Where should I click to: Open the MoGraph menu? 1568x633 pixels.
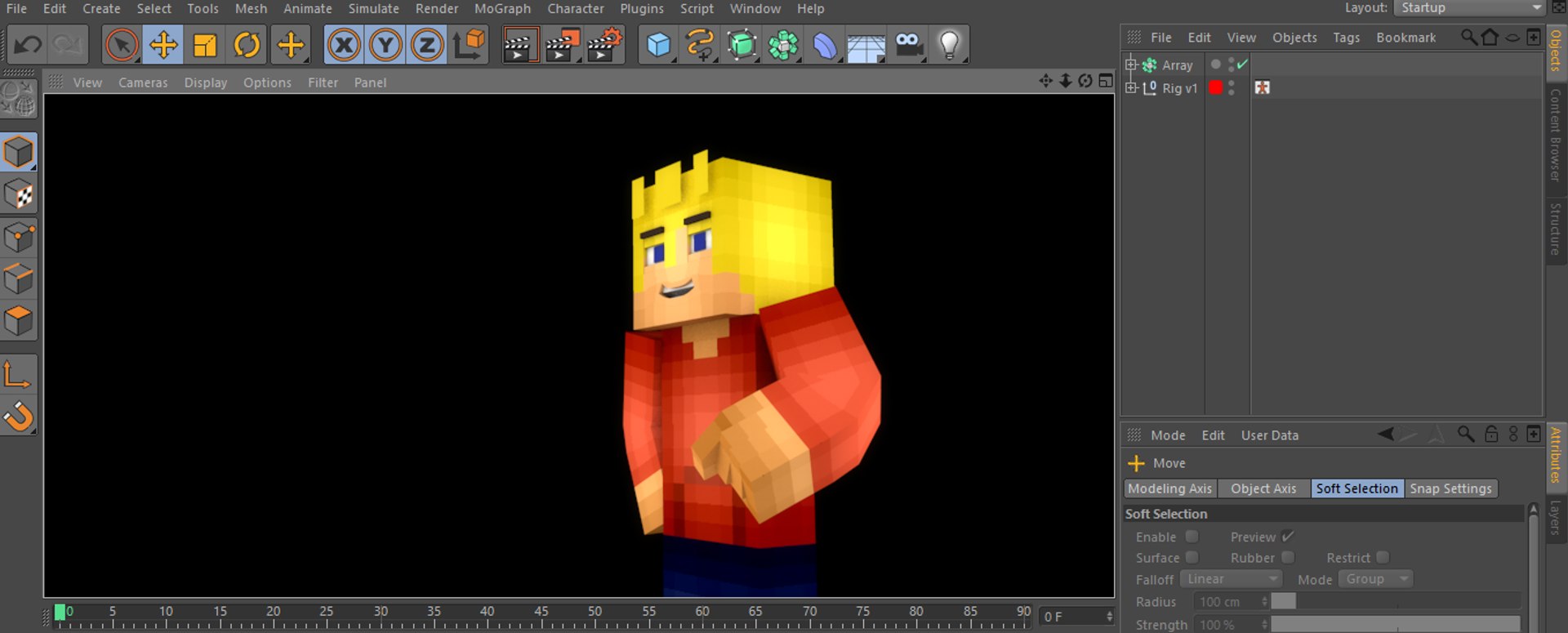[x=502, y=8]
